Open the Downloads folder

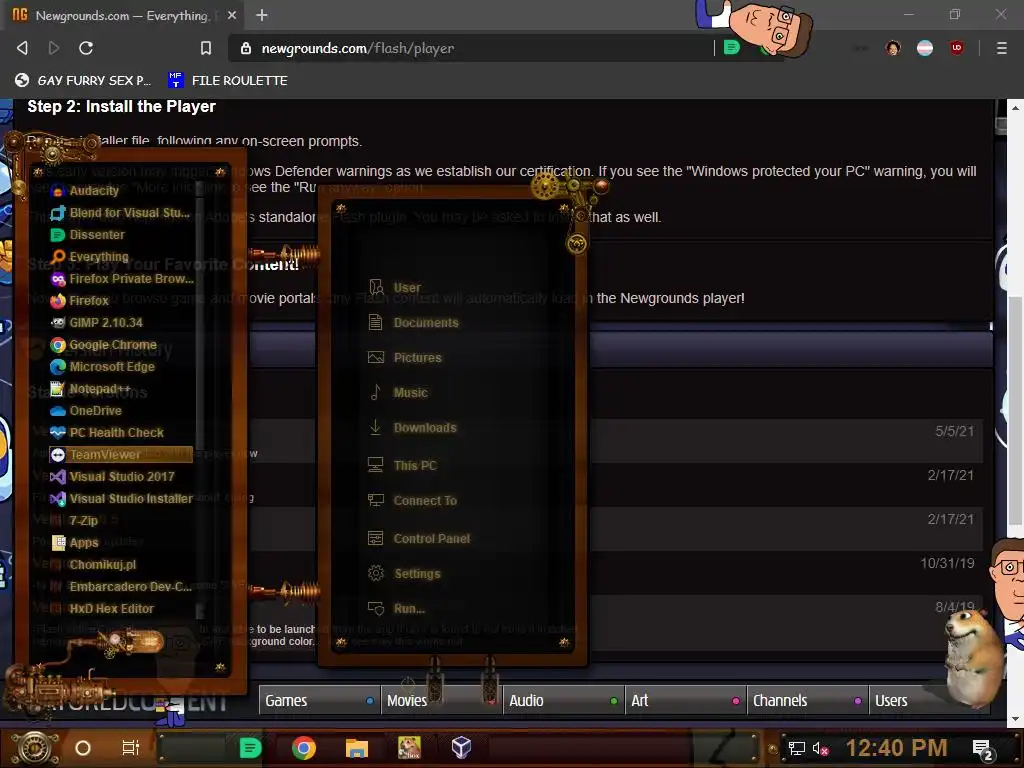click(x=413, y=428)
